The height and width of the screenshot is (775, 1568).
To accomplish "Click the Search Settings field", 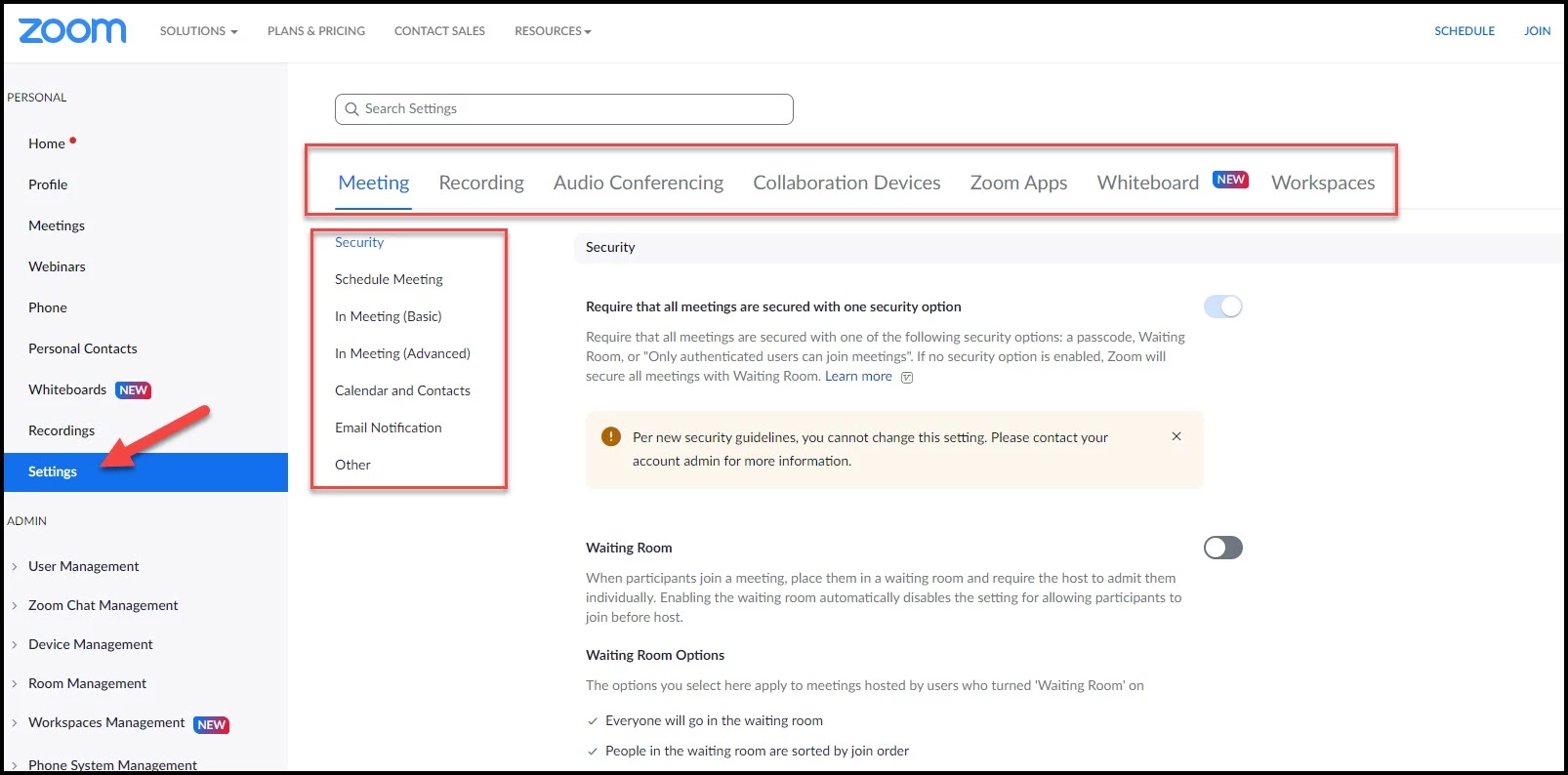I will tap(563, 109).
